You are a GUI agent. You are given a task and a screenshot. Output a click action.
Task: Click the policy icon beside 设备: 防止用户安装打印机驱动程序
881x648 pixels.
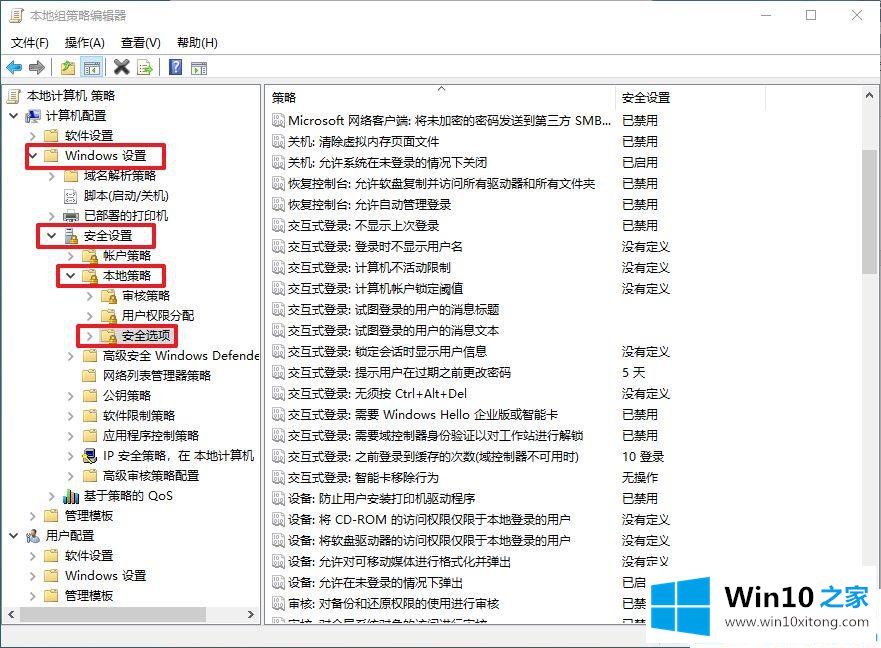coord(278,499)
